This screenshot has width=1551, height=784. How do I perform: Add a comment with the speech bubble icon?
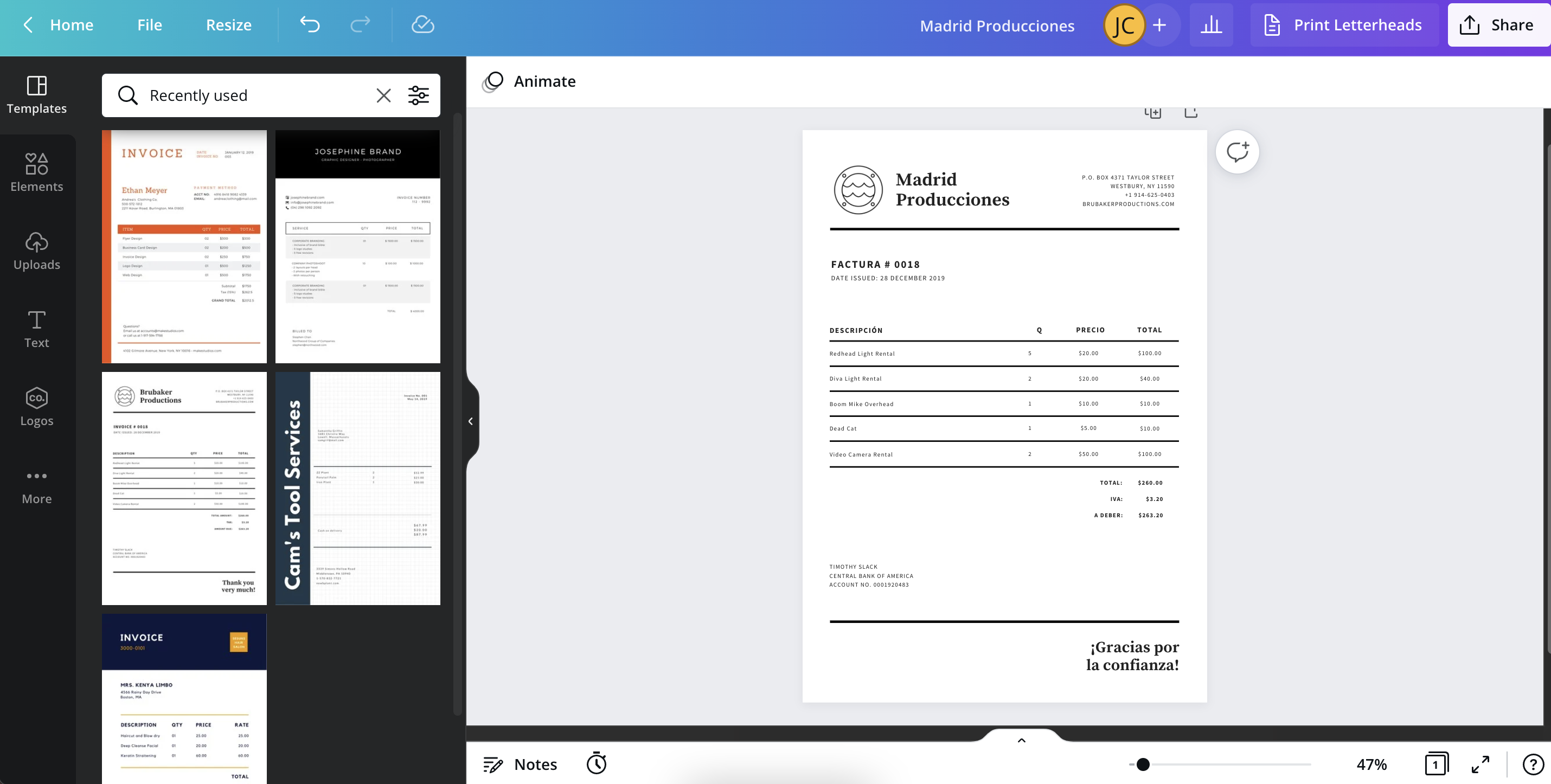[1238, 152]
